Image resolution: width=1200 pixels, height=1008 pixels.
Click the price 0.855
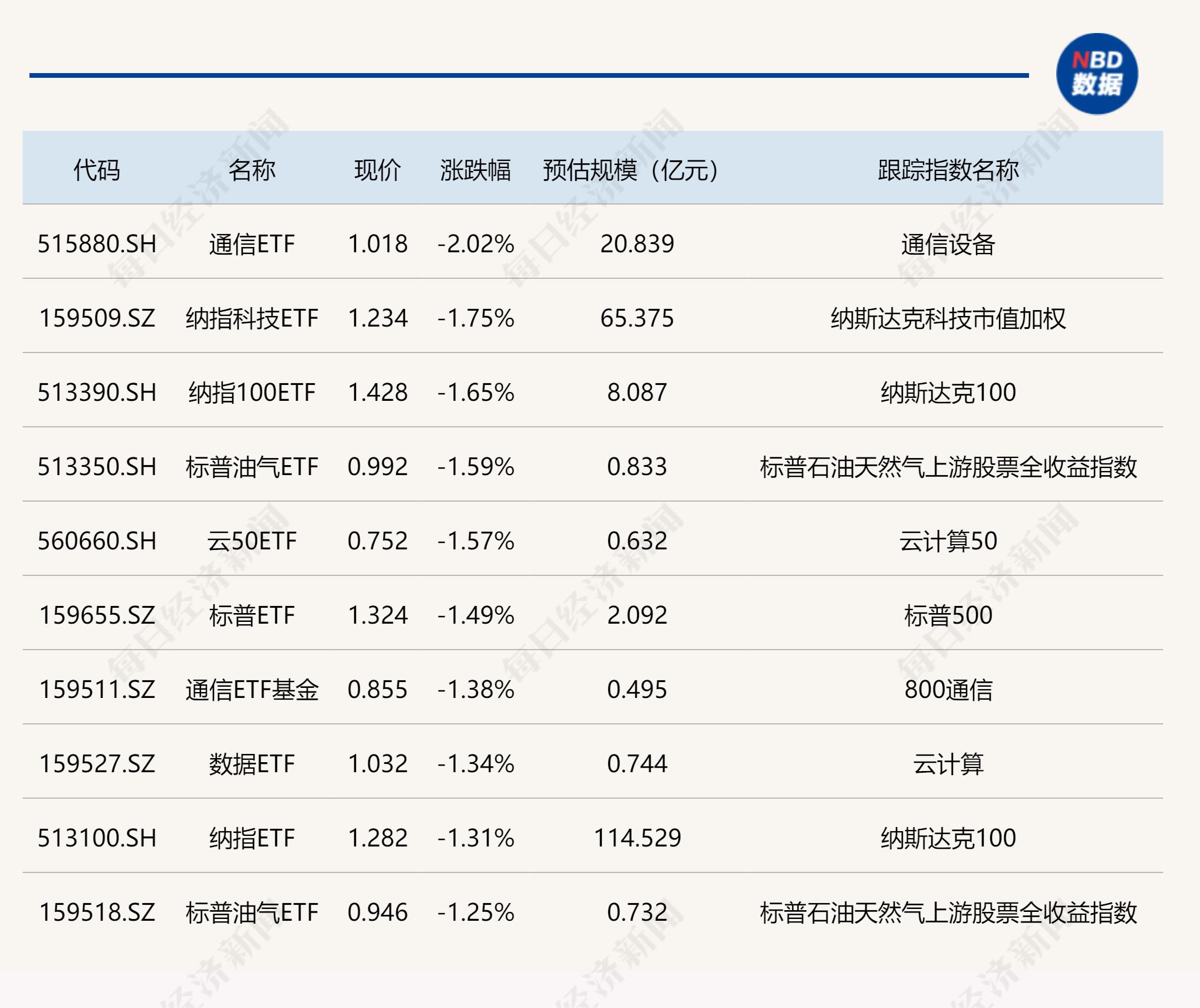click(378, 690)
